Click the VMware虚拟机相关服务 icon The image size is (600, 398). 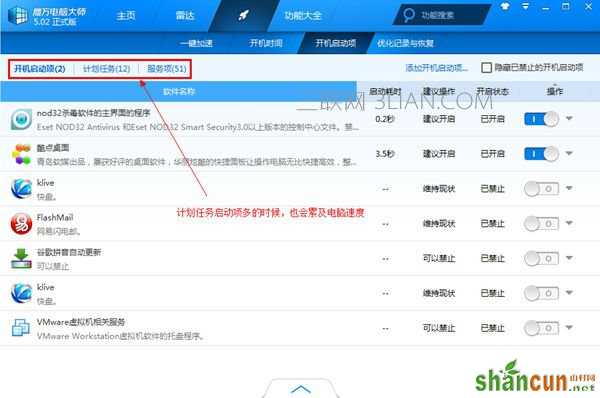point(21,328)
